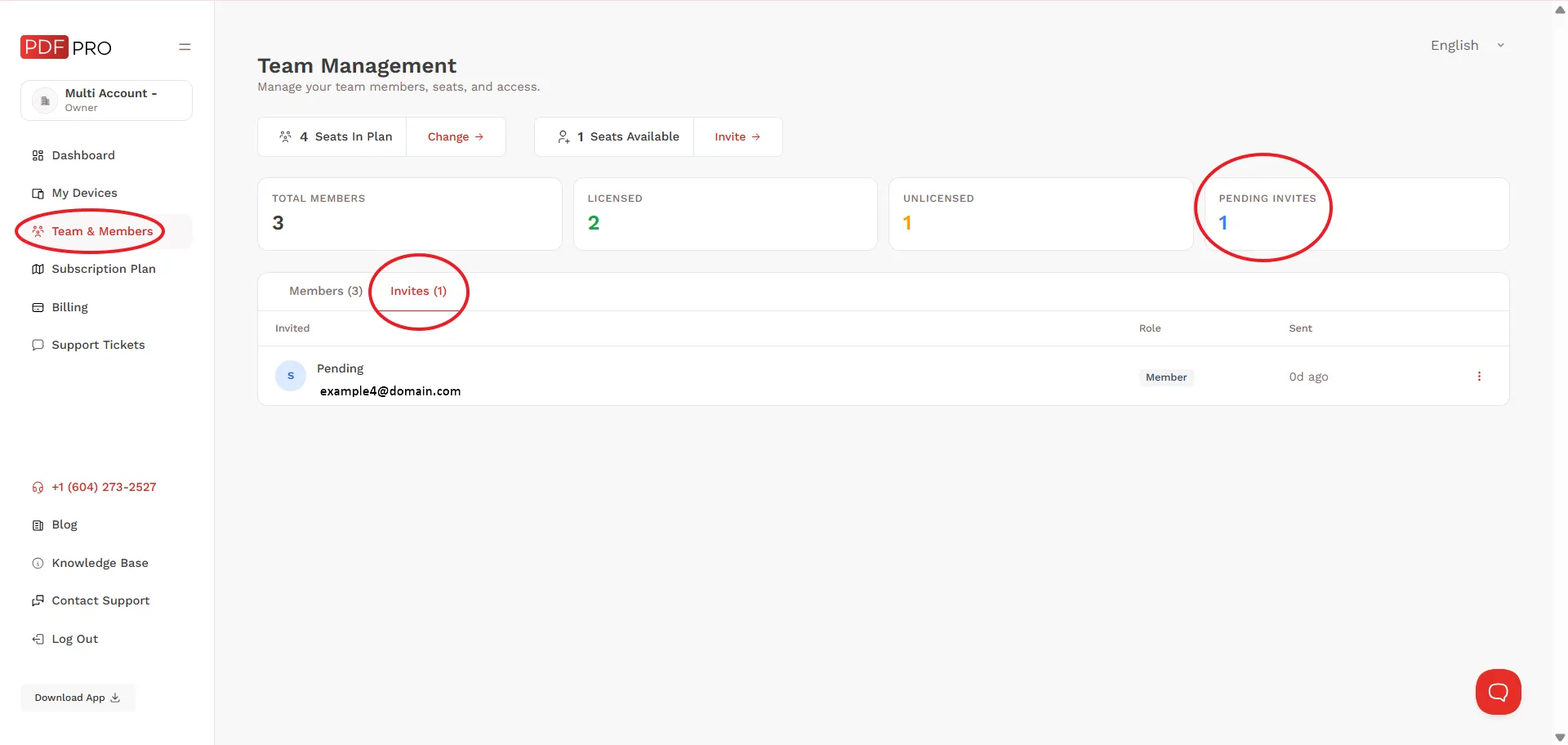Click the Member role badge
The height and width of the screenshot is (745, 1568).
point(1166,377)
